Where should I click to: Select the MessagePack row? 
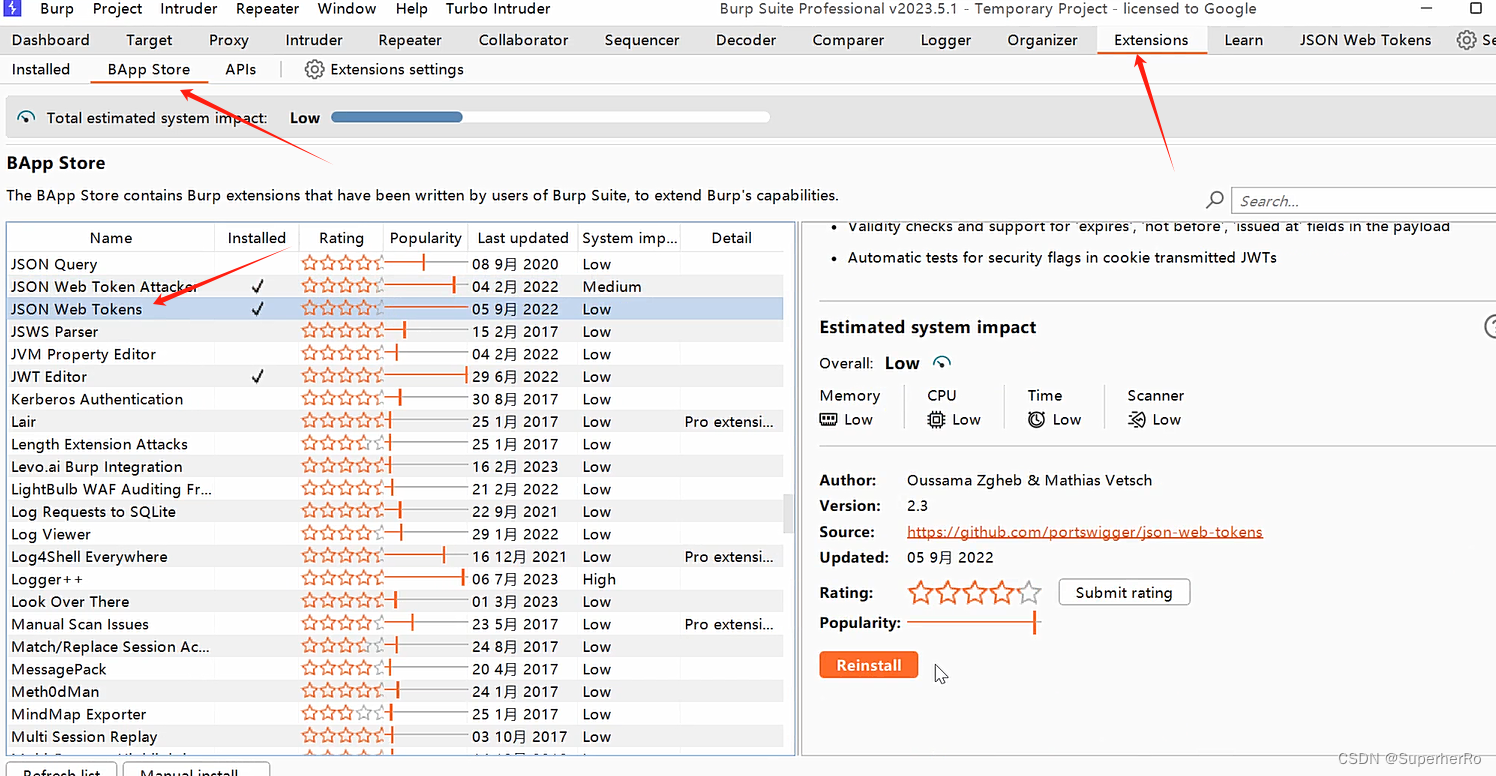point(395,669)
